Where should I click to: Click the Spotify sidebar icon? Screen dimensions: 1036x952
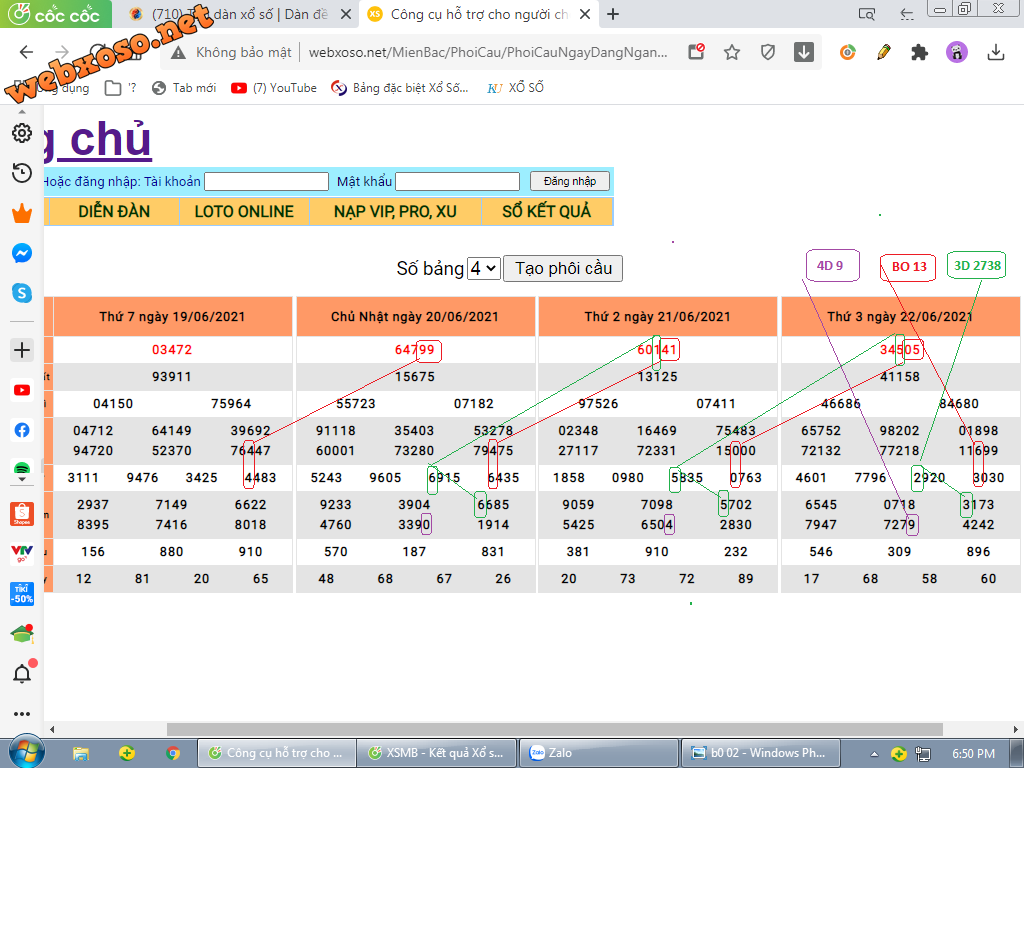pyautogui.click(x=22, y=469)
